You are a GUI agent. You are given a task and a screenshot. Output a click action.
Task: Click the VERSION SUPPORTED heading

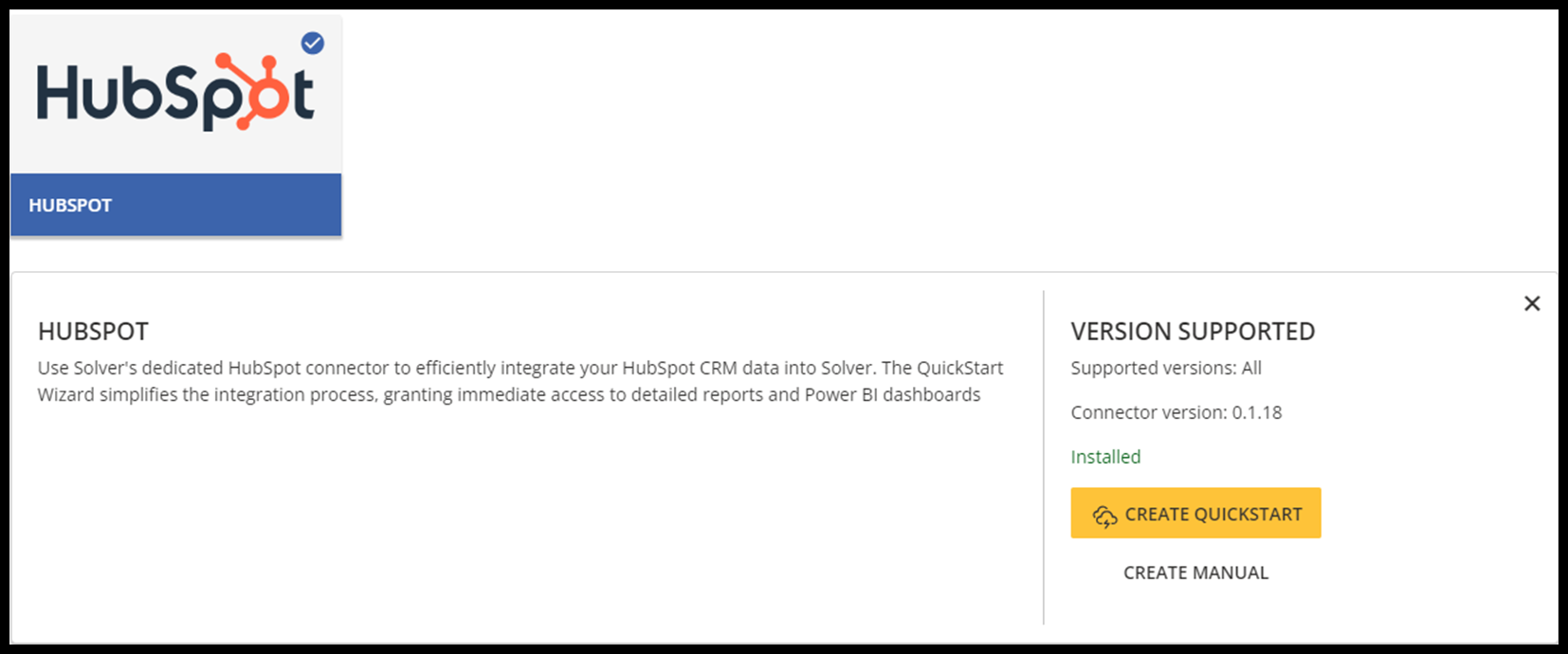[x=1193, y=331]
